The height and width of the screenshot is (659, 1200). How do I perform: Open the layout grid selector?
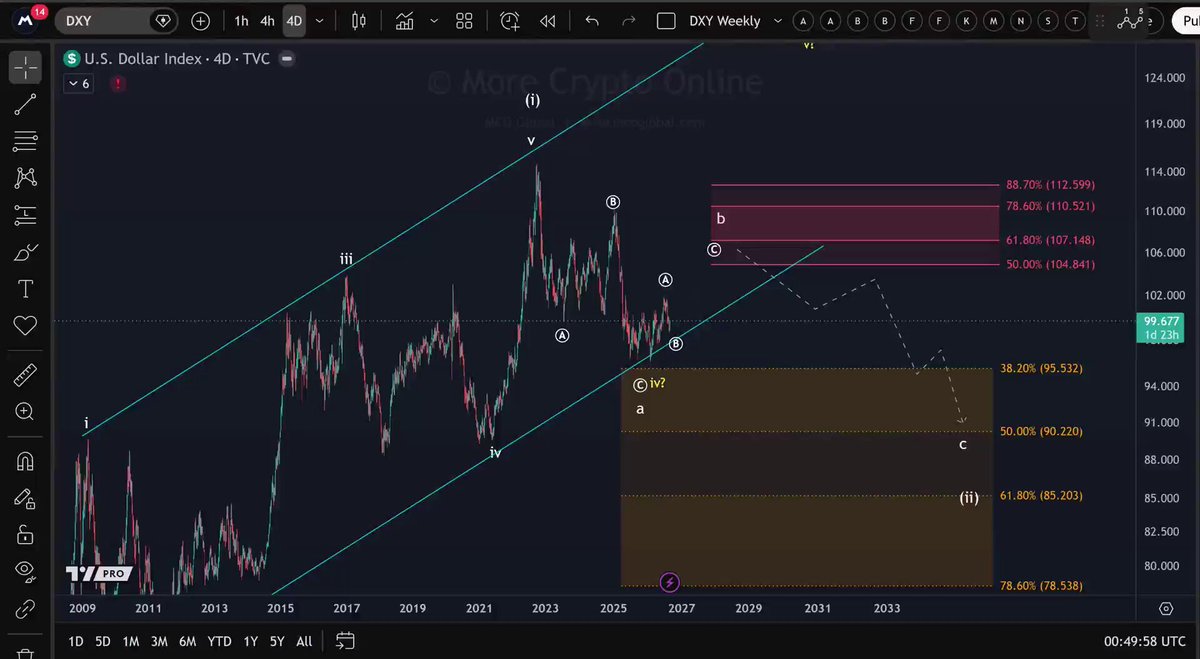[464, 20]
